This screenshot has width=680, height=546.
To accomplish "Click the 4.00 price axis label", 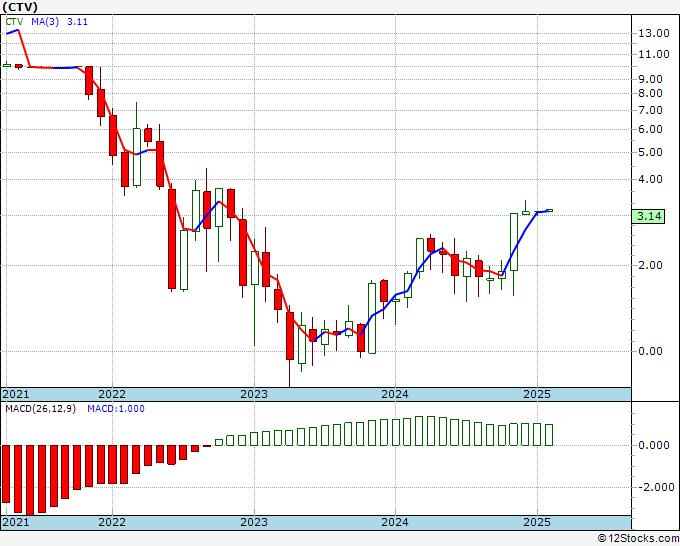I will tap(650, 179).
